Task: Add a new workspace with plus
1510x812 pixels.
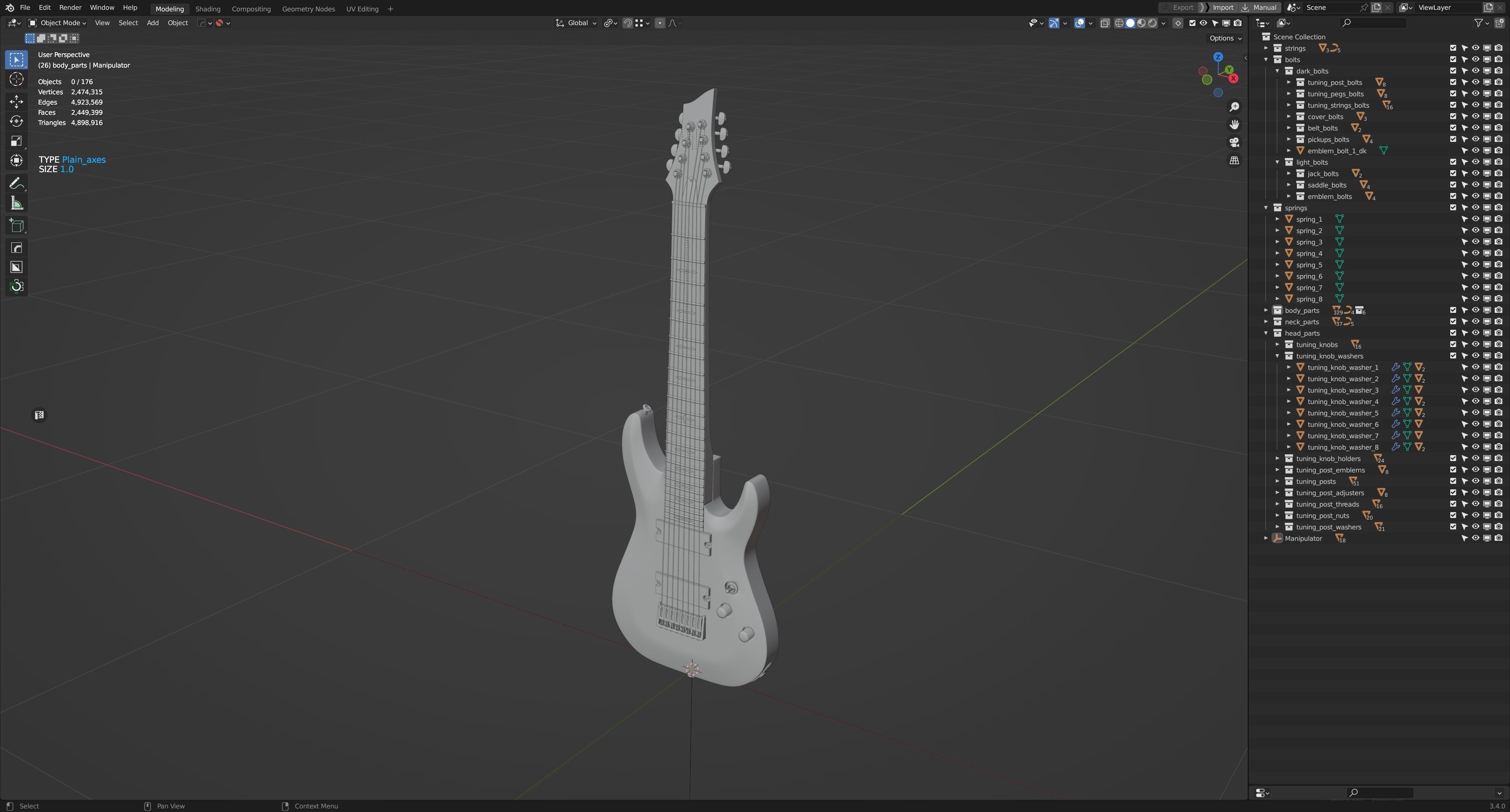Action: click(x=390, y=9)
